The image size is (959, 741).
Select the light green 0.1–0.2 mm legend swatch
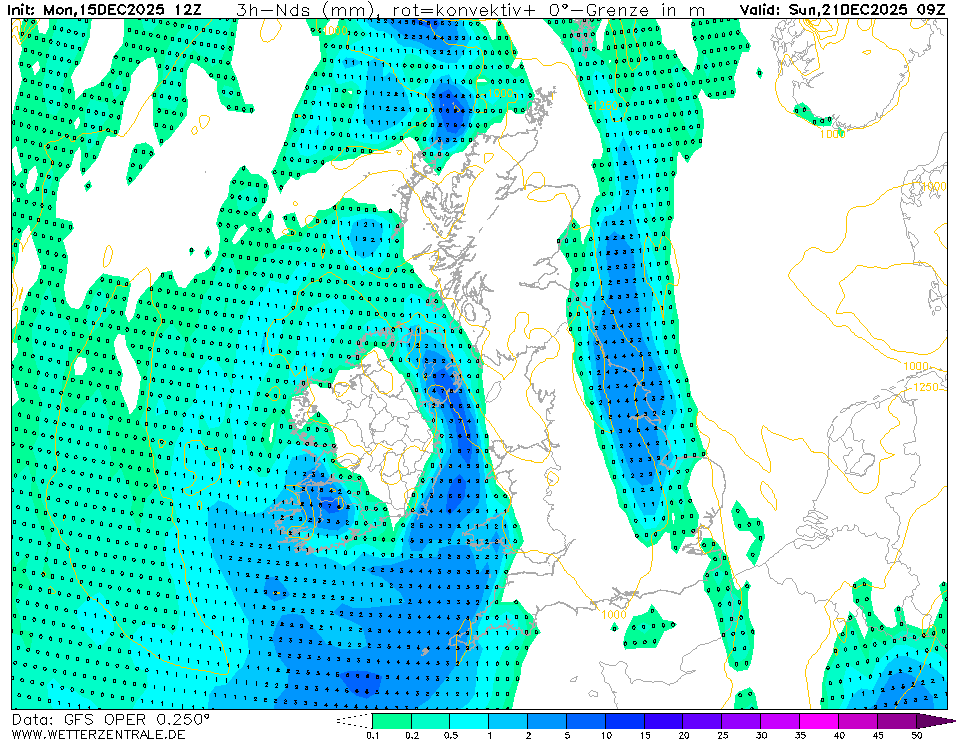391,720
